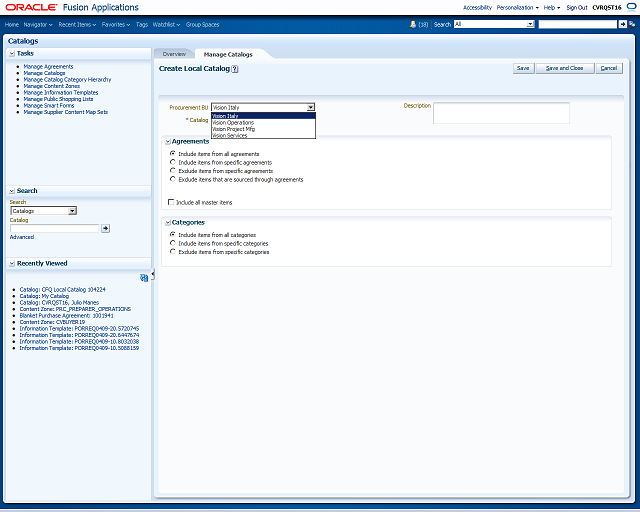Open the chat bubble icon beside CVRQST16

pos(631,7)
